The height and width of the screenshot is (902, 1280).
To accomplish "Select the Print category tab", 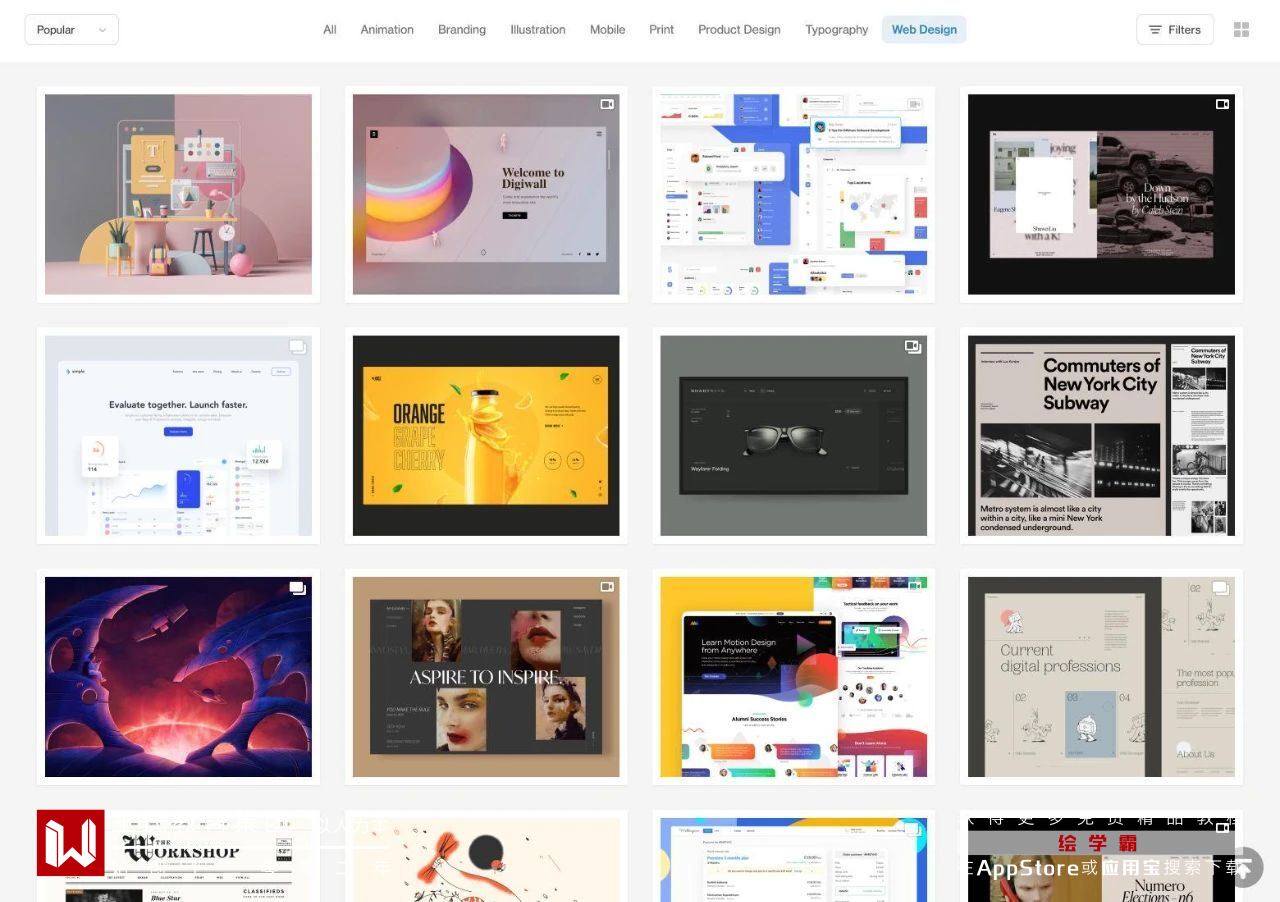I will click(662, 30).
